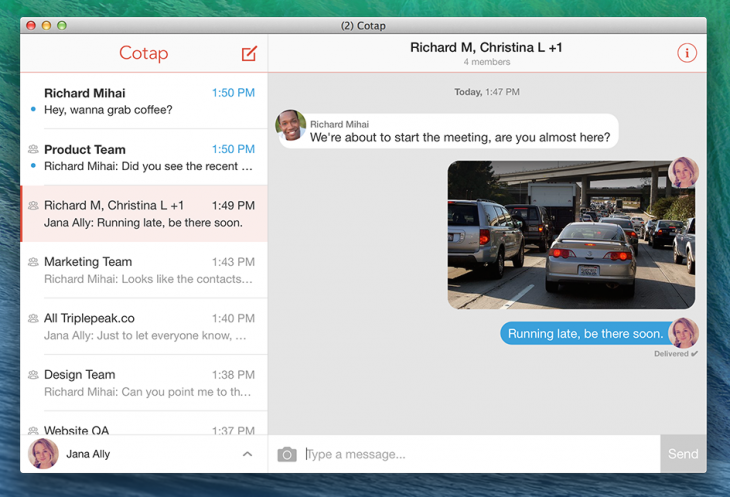Open the Design Team conversation
Image resolution: width=730 pixels, height=497 pixels.
(x=144, y=383)
